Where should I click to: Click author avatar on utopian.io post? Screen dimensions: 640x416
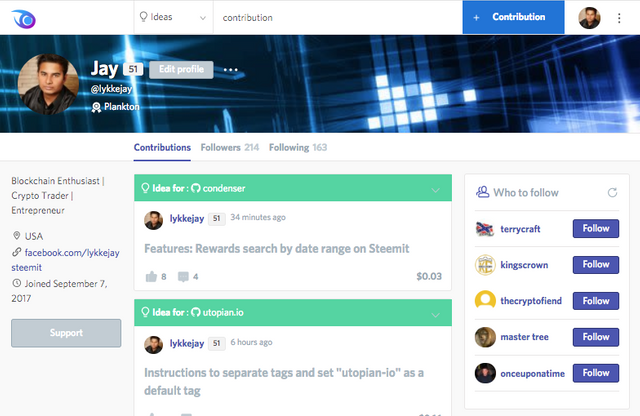click(x=153, y=345)
